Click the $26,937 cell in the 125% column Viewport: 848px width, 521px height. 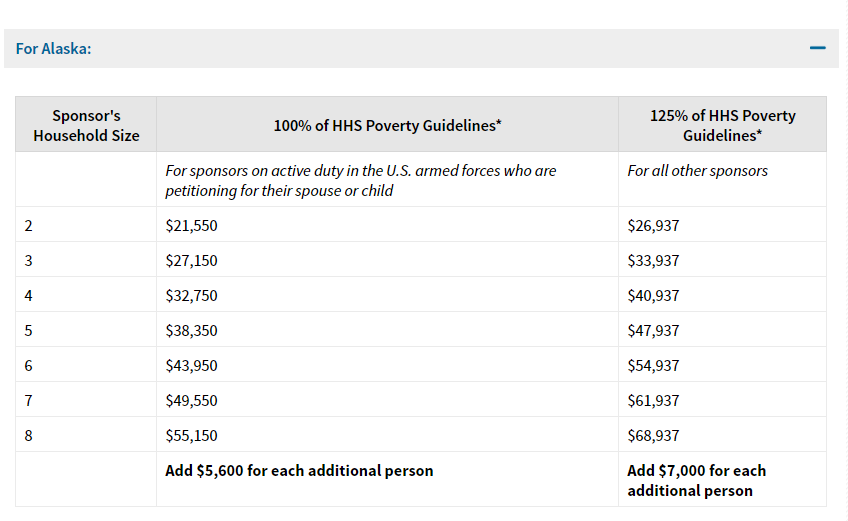coord(653,226)
